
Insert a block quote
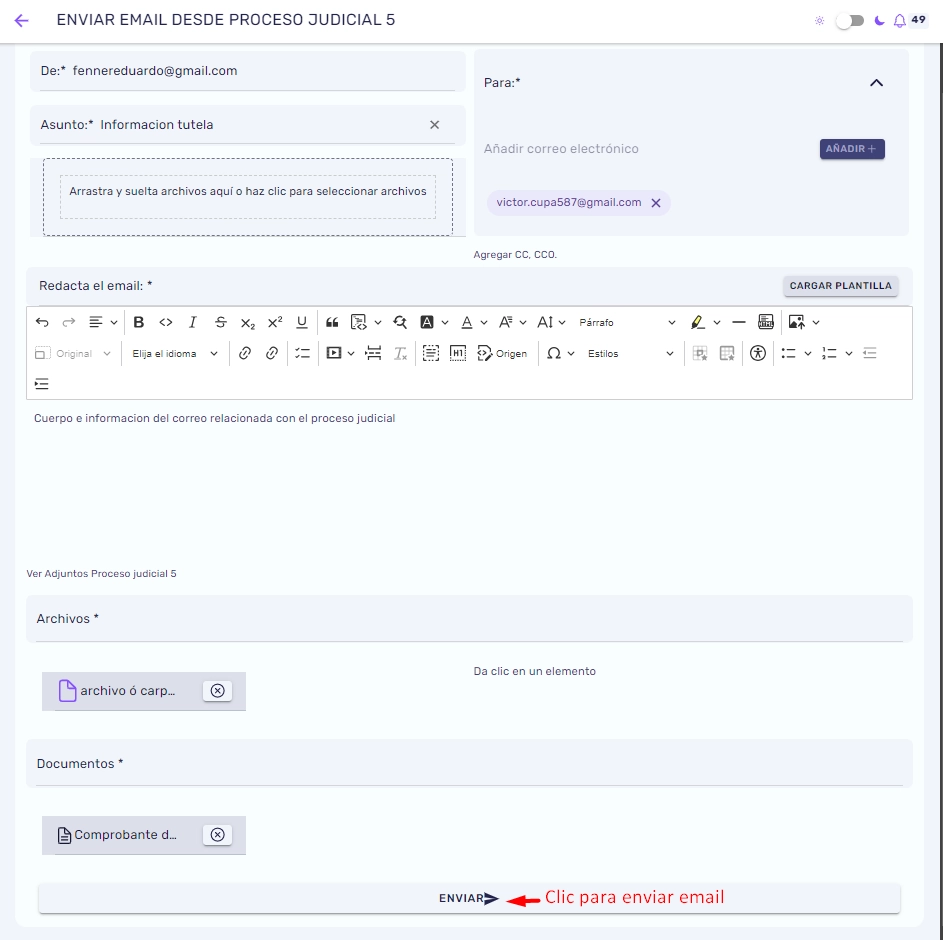pyautogui.click(x=332, y=322)
